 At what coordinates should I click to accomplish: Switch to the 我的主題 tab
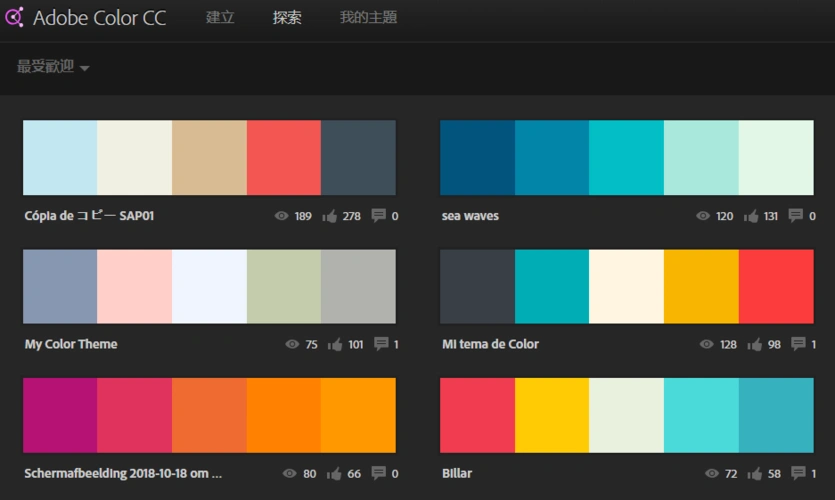(368, 18)
